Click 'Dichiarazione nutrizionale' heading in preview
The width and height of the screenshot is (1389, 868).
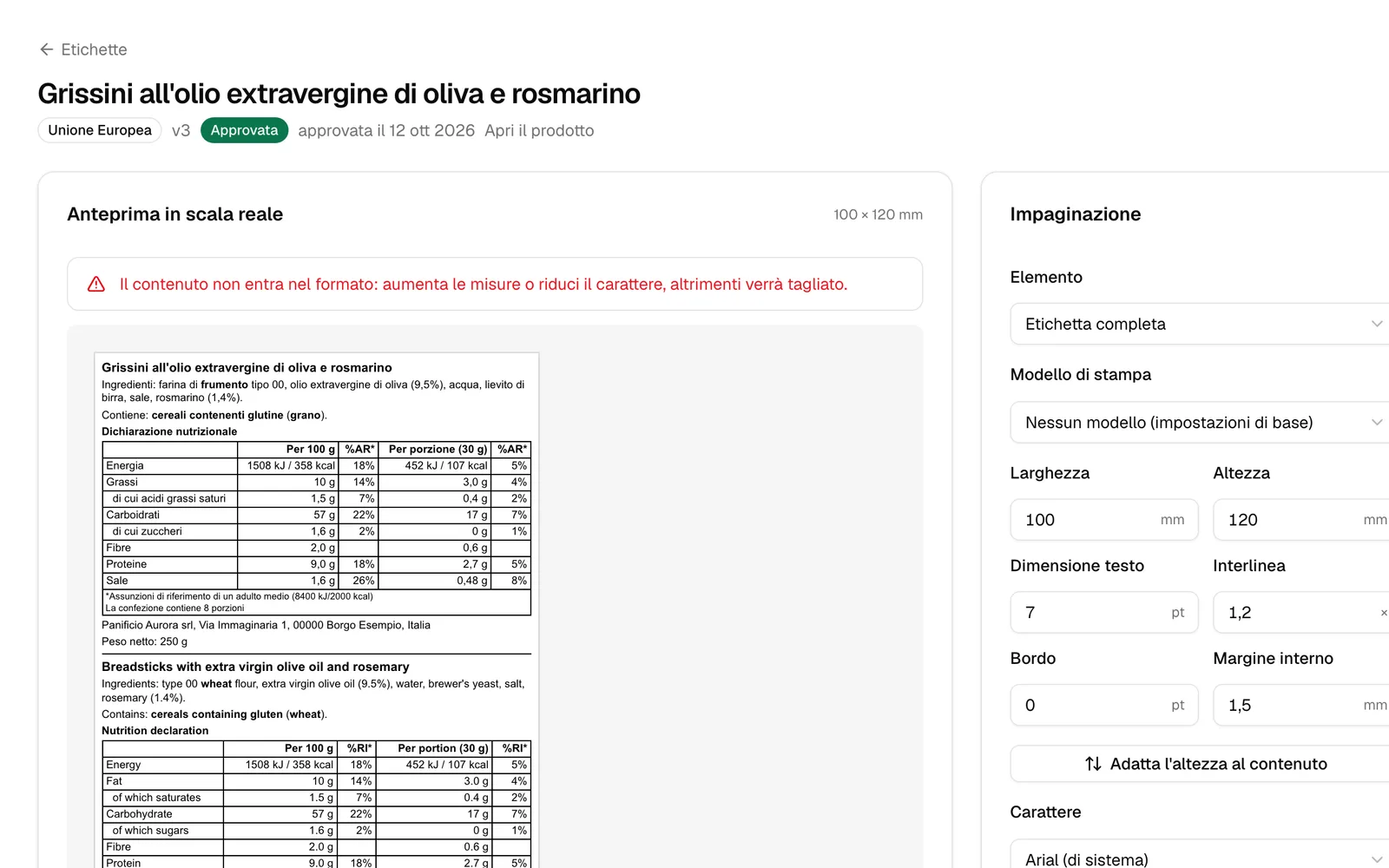tap(169, 431)
